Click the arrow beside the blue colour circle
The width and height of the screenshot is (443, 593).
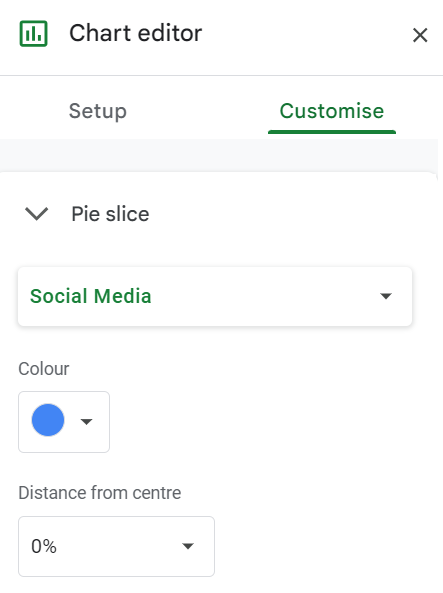click(87, 421)
